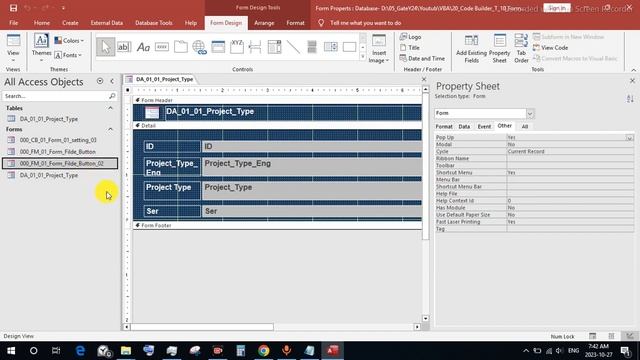640x360 pixels.
Task: Select form 000_CB_01_Form_01_setting_03
Action: 58,140
